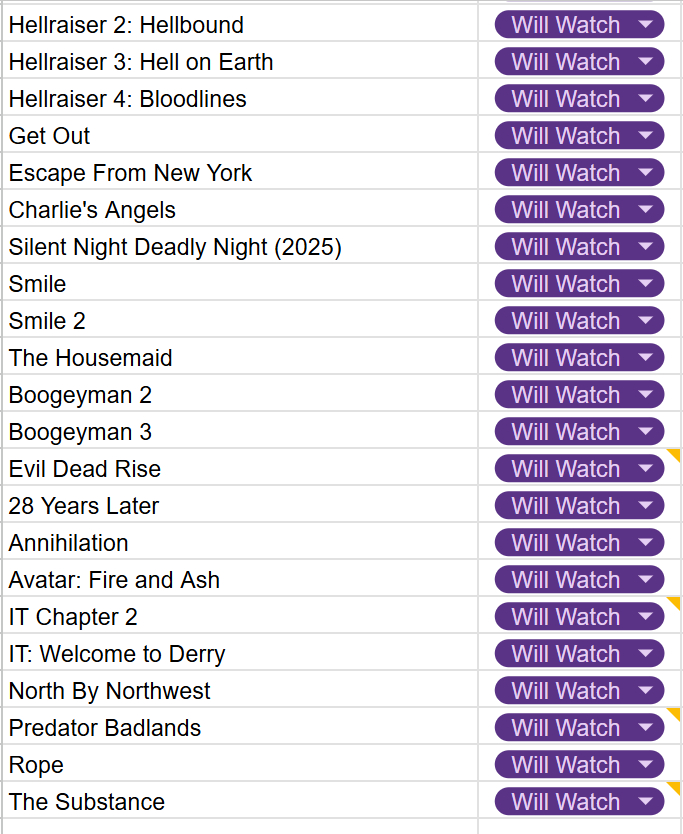This screenshot has width=683, height=834.
Task: Click the note indicator on IT Chapter 2 row
Action: (x=675, y=604)
